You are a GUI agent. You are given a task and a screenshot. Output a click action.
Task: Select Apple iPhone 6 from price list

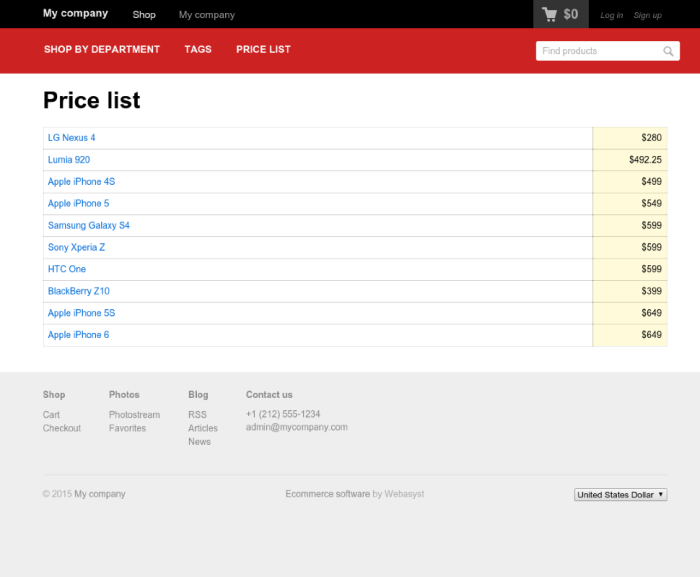pos(79,335)
